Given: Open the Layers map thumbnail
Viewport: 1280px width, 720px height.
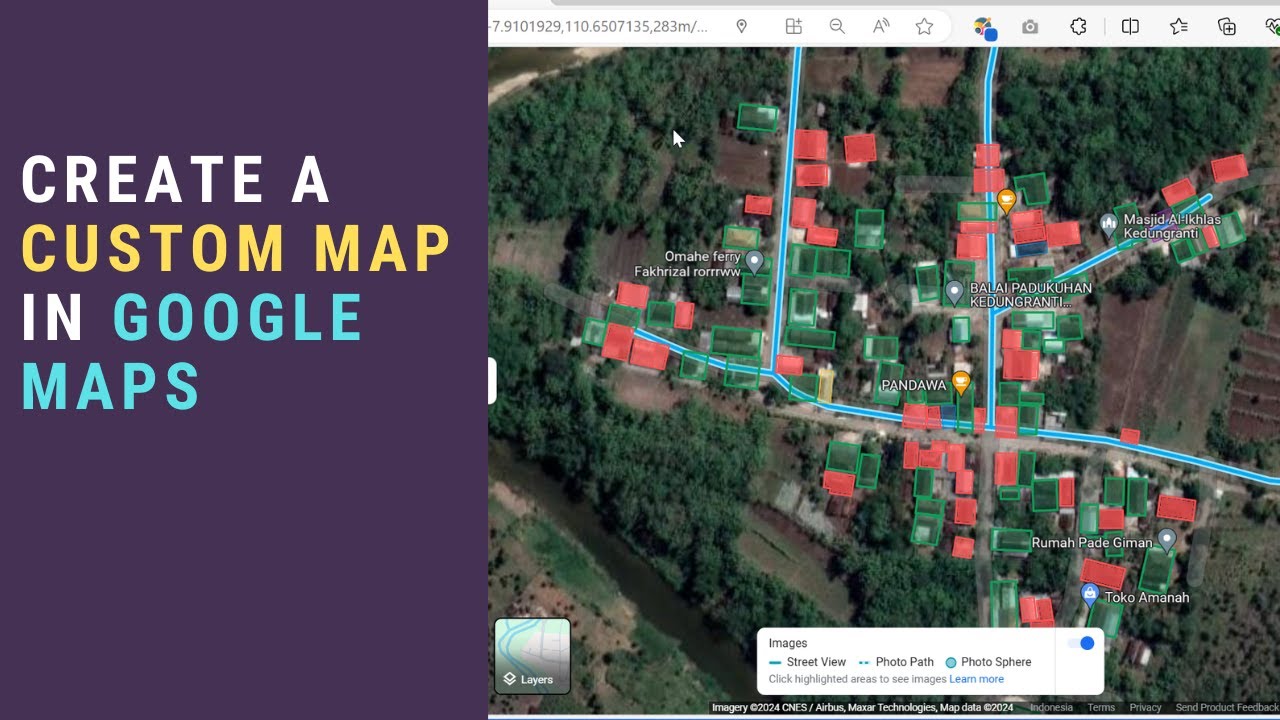Looking at the screenshot, I should pos(532,656).
